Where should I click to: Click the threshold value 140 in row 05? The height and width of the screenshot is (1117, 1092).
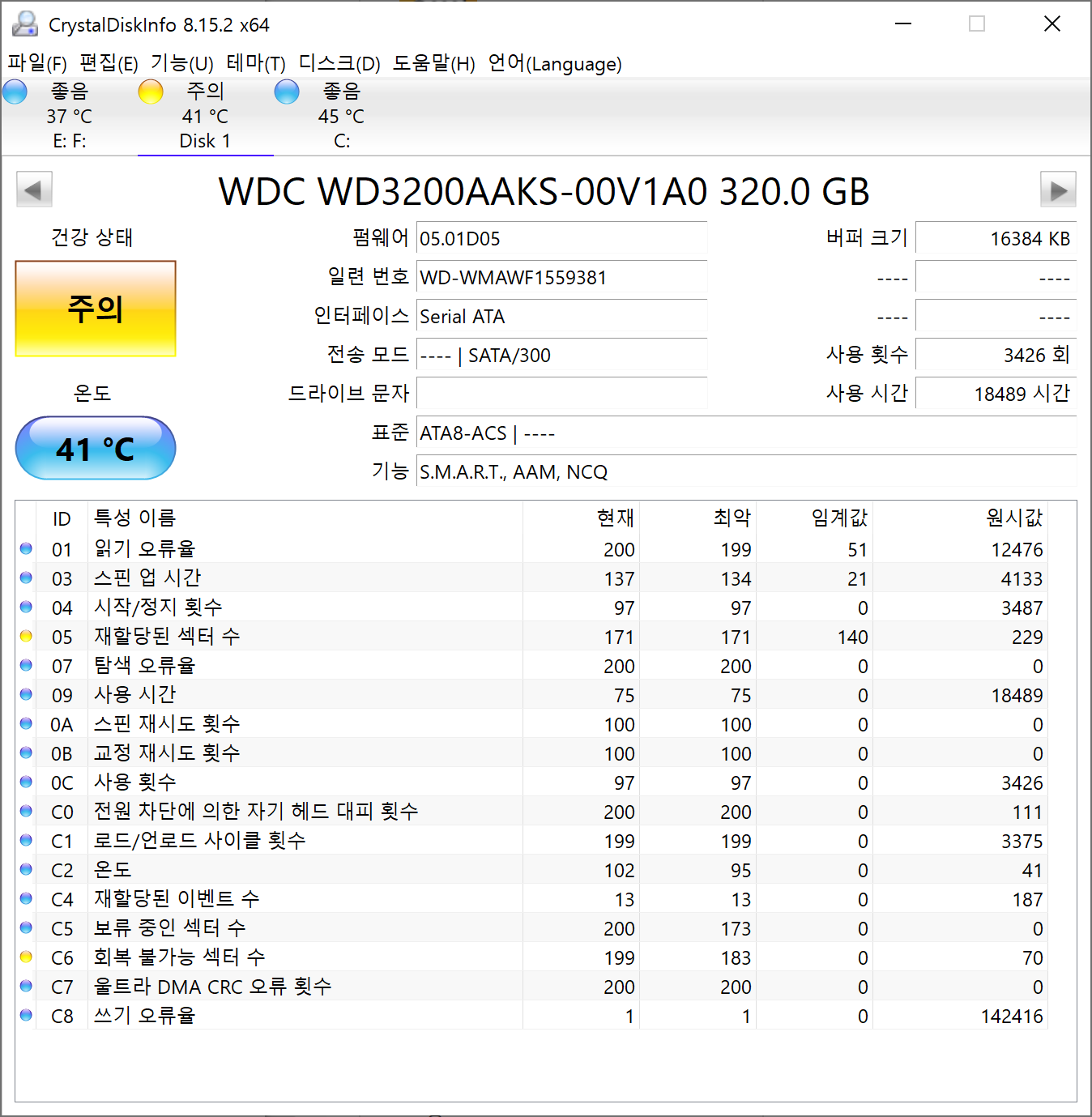click(x=852, y=637)
